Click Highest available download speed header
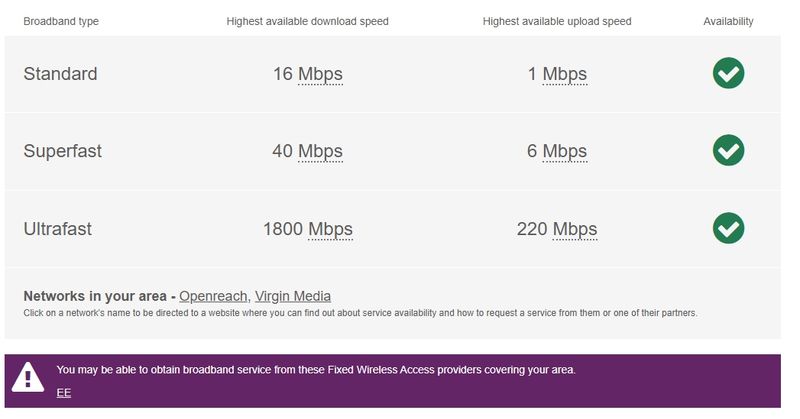The width and height of the screenshot is (800, 419). (x=307, y=21)
